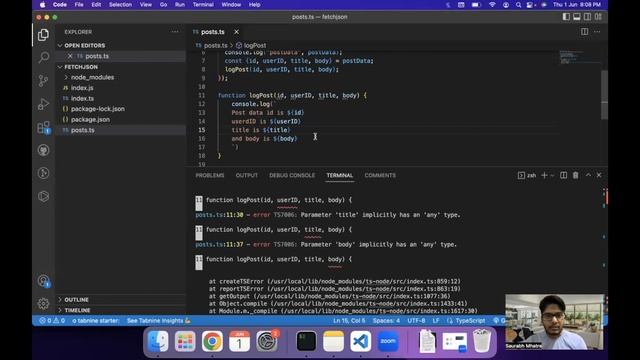Open the File menu

tap(79, 5)
